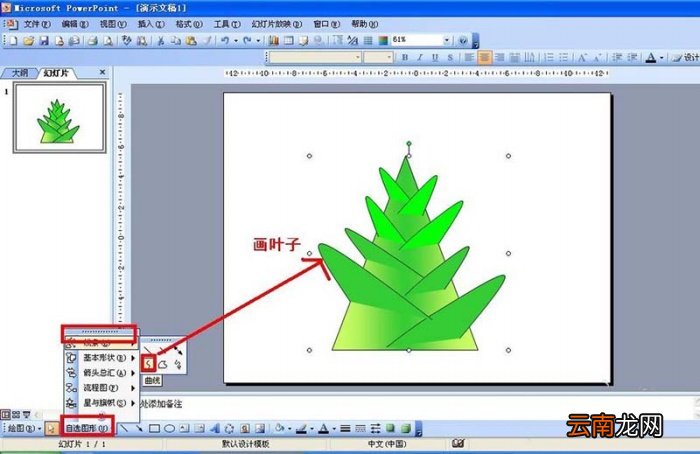Toggle Italic formatting
The width and height of the screenshot is (700, 454).
pyautogui.click(x=420, y=57)
